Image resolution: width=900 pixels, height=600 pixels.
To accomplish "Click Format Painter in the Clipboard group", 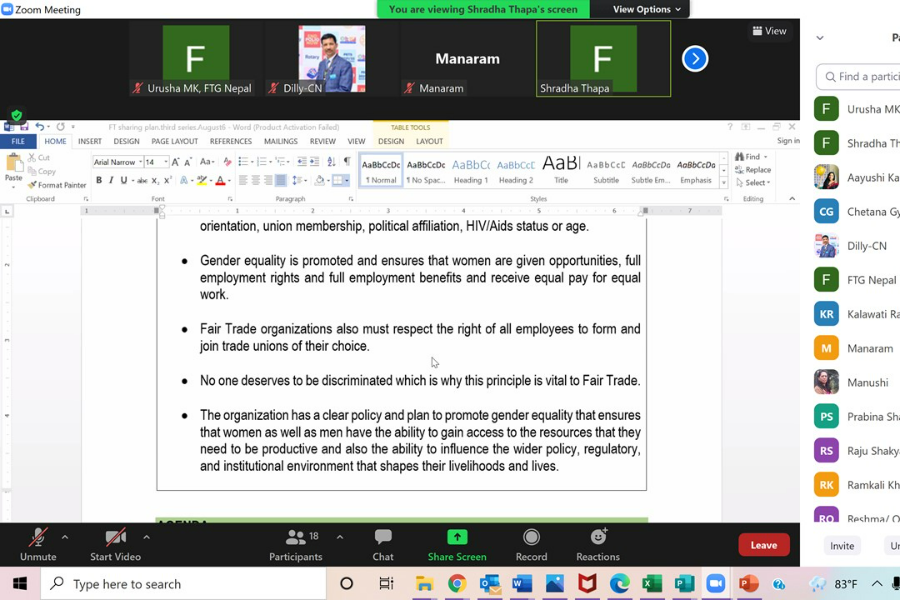I will coord(57,185).
